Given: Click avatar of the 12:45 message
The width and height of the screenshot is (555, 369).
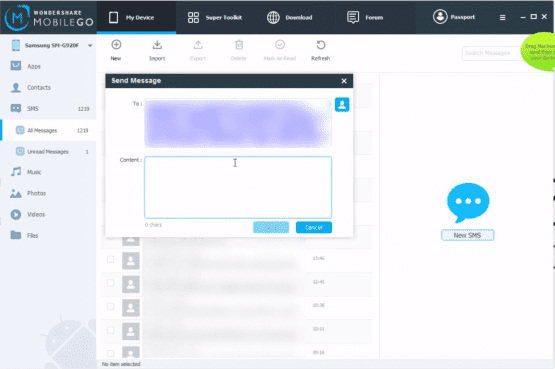Looking at the screenshot, I should 131,284.
